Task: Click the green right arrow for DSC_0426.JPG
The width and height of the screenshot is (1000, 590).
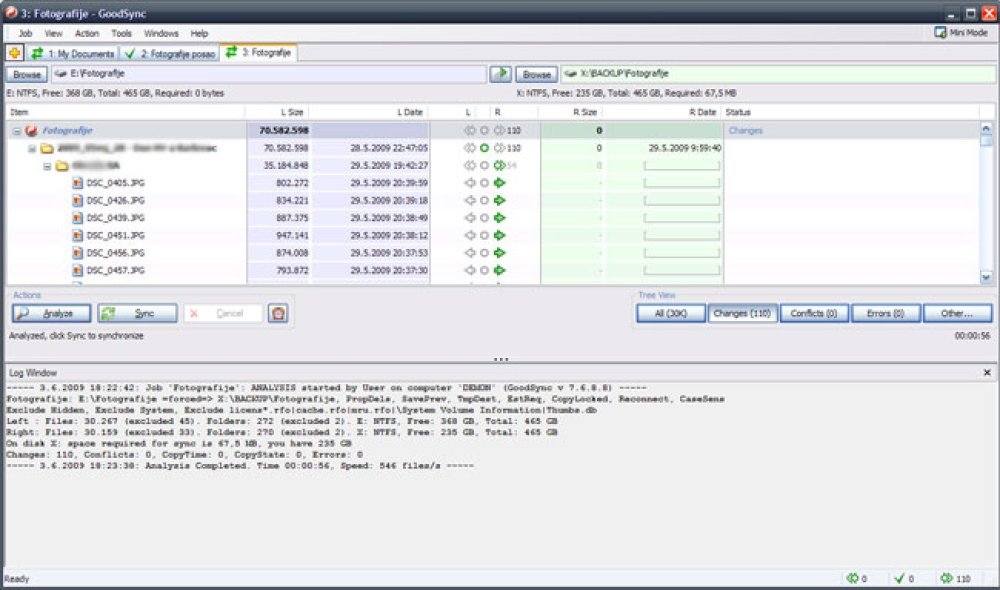Action: (x=499, y=200)
